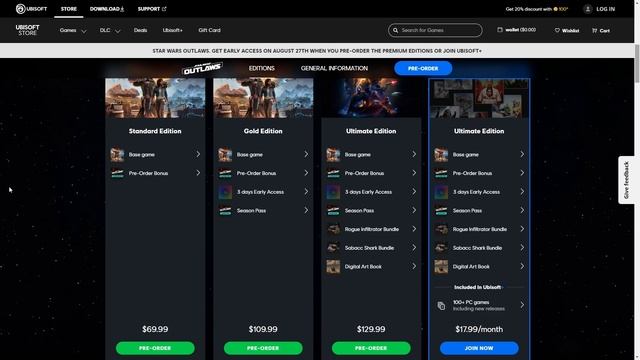Expand Gold Edition Pre-Order Bonus chevron

click(x=306, y=173)
